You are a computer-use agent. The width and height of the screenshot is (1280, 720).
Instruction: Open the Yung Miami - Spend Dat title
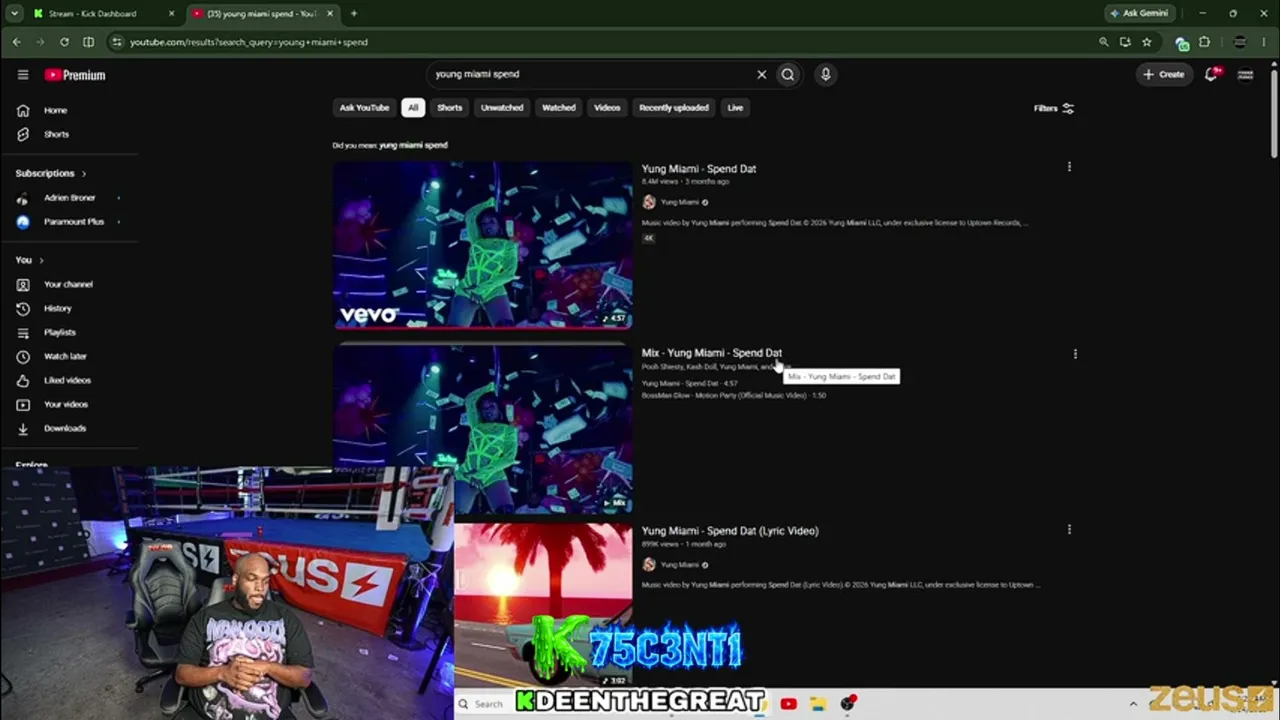[x=699, y=169]
